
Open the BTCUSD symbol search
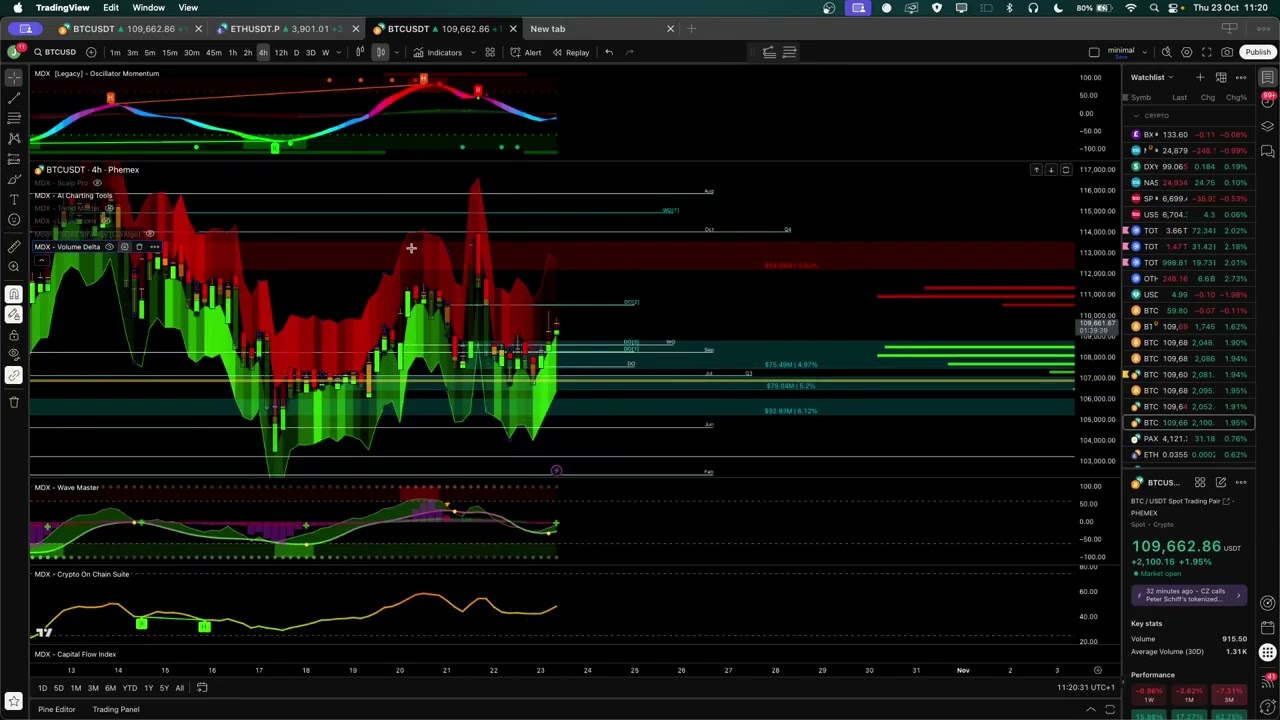pyautogui.click(x=55, y=52)
